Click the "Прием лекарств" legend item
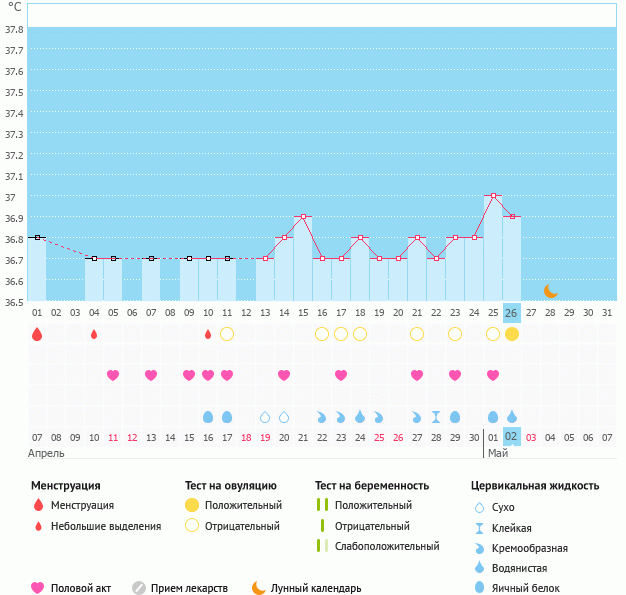626x595 pixels. [x=189, y=588]
